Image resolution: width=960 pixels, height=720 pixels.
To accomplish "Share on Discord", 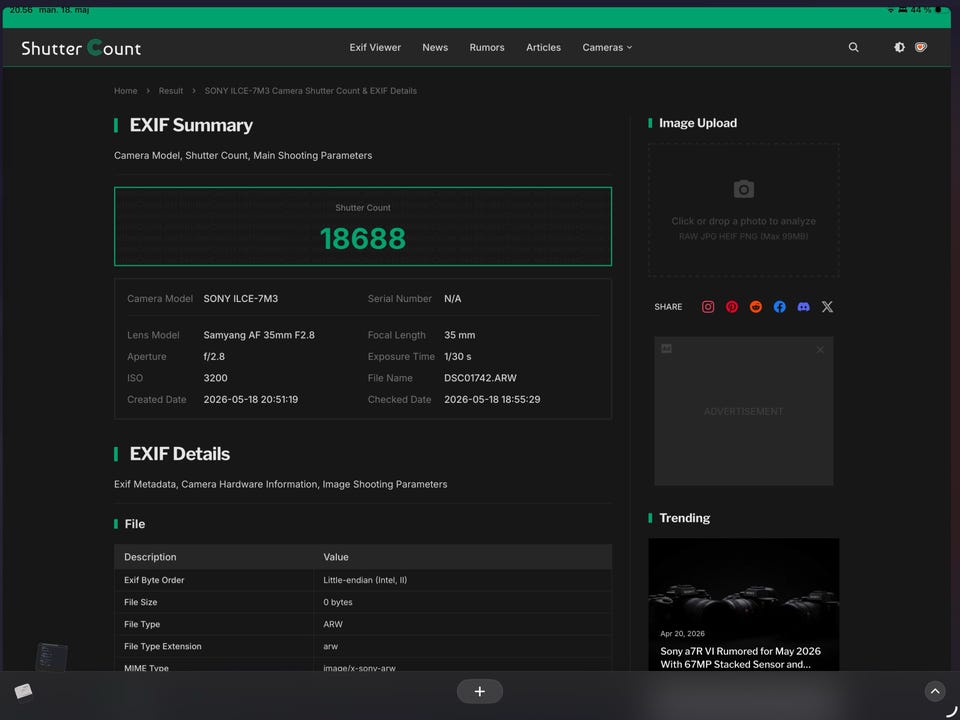I will pyautogui.click(x=803, y=307).
